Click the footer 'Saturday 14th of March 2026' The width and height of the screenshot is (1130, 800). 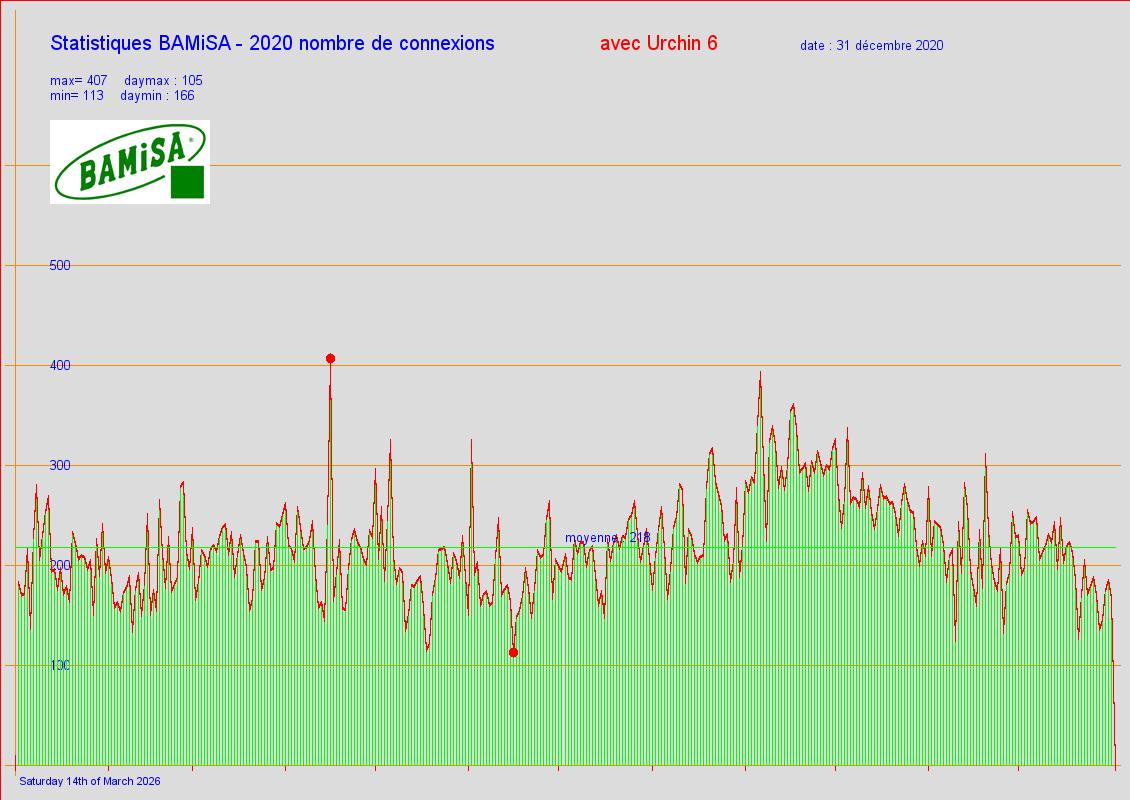pos(90,781)
